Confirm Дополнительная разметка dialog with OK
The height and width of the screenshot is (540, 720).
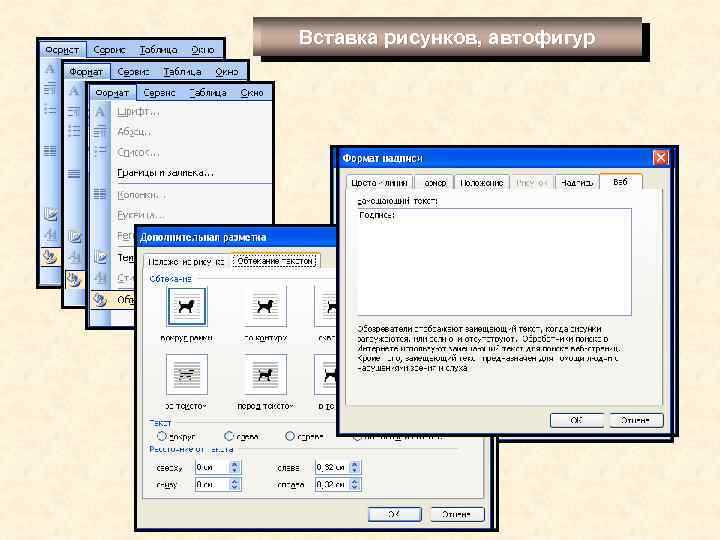[395, 514]
